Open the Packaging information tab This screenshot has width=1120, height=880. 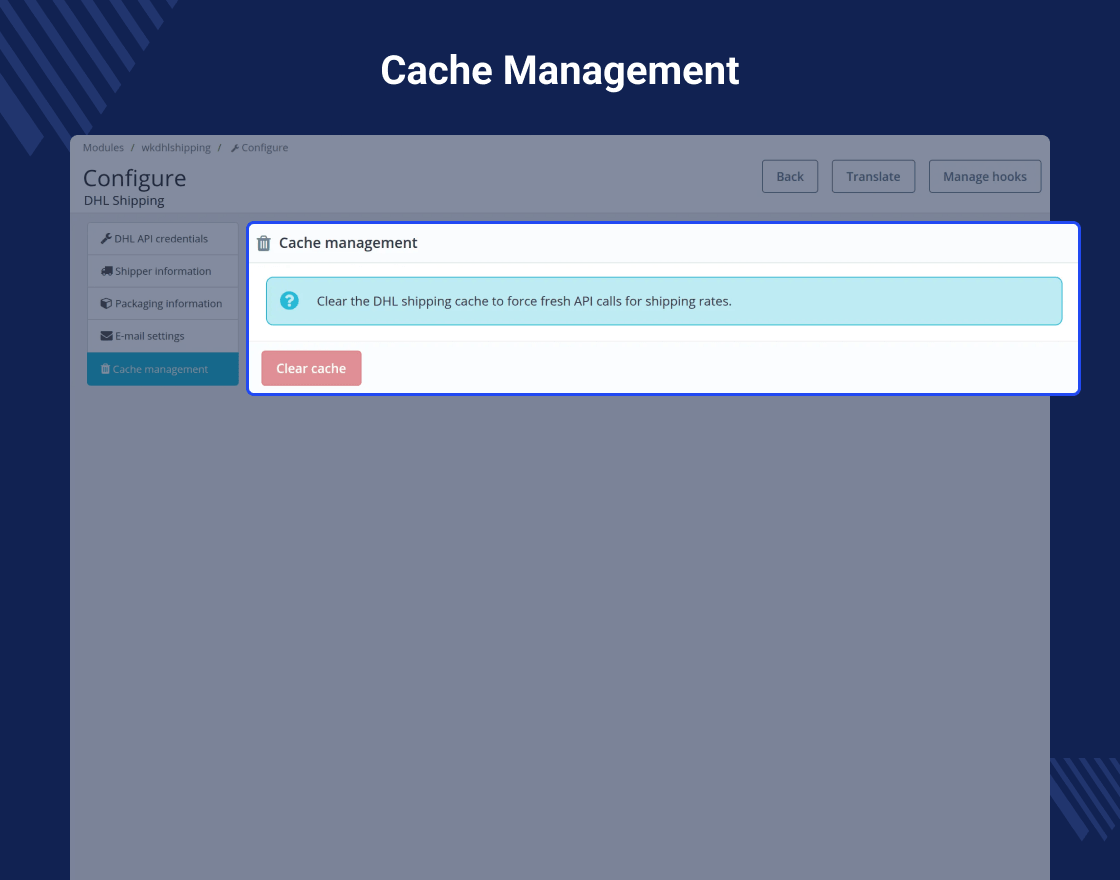163,304
